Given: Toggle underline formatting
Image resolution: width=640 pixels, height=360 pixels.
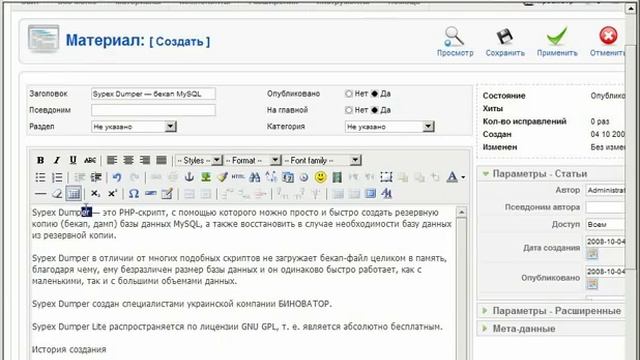Looking at the screenshot, I should pos(73,160).
